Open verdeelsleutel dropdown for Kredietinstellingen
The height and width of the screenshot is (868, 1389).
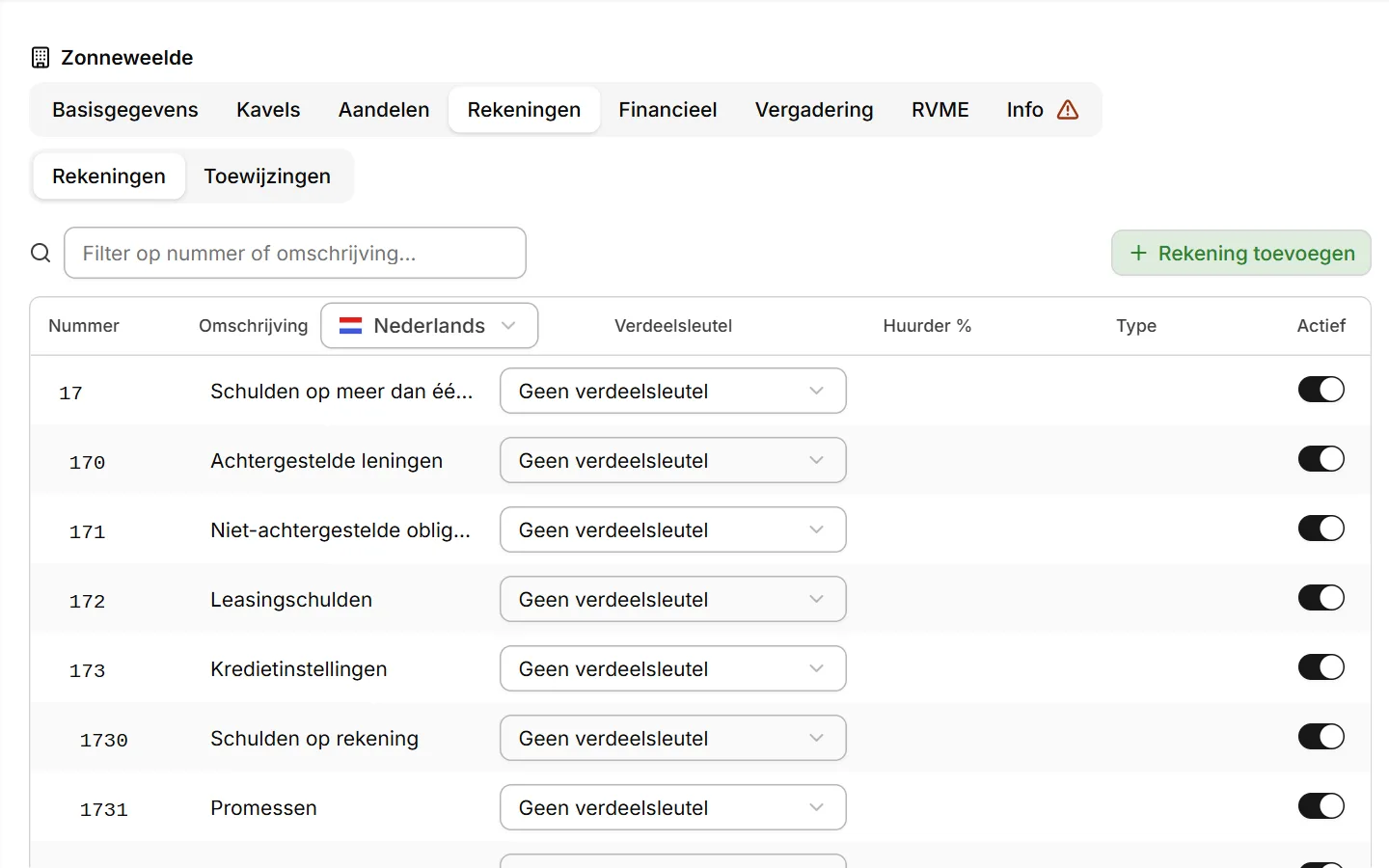click(673, 668)
